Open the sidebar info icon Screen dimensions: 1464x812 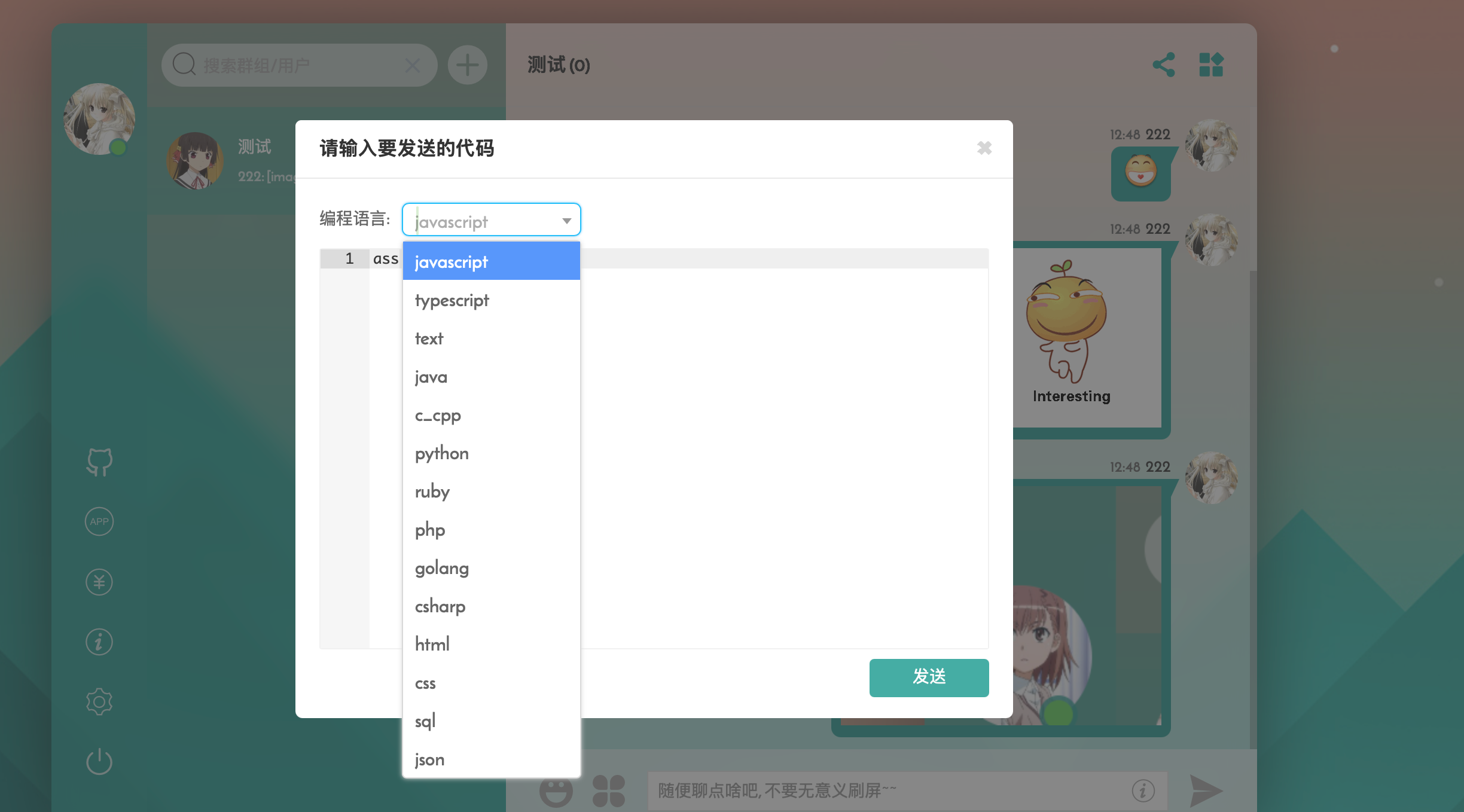pos(99,642)
